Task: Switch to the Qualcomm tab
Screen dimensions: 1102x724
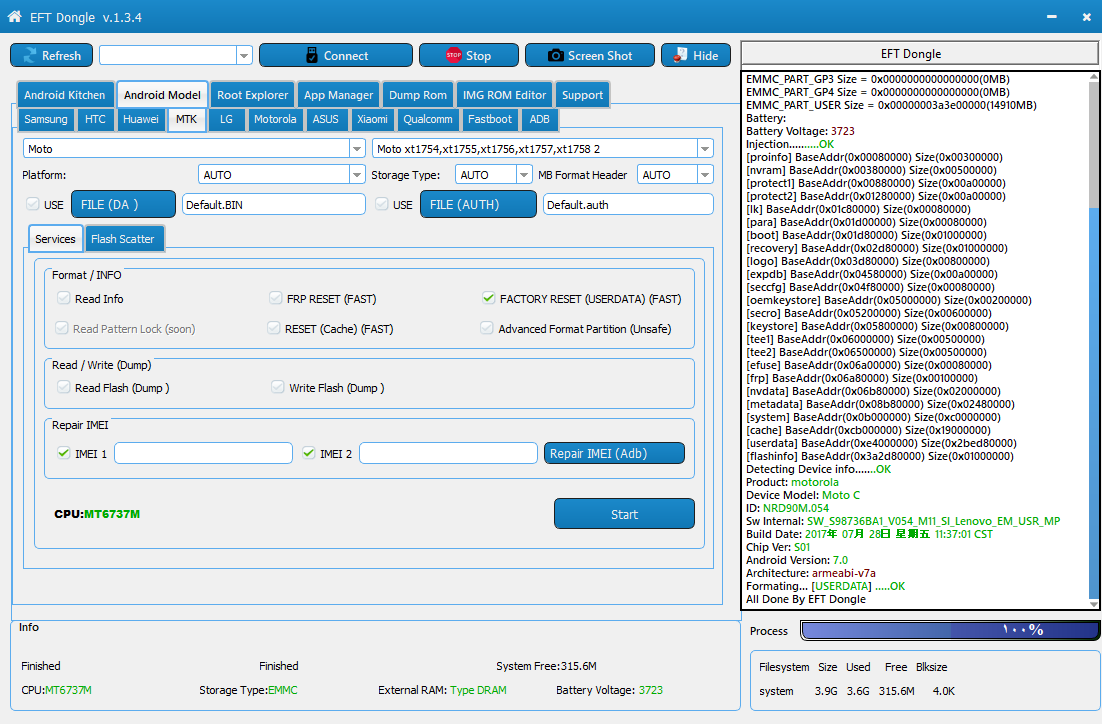Action: coord(427,119)
